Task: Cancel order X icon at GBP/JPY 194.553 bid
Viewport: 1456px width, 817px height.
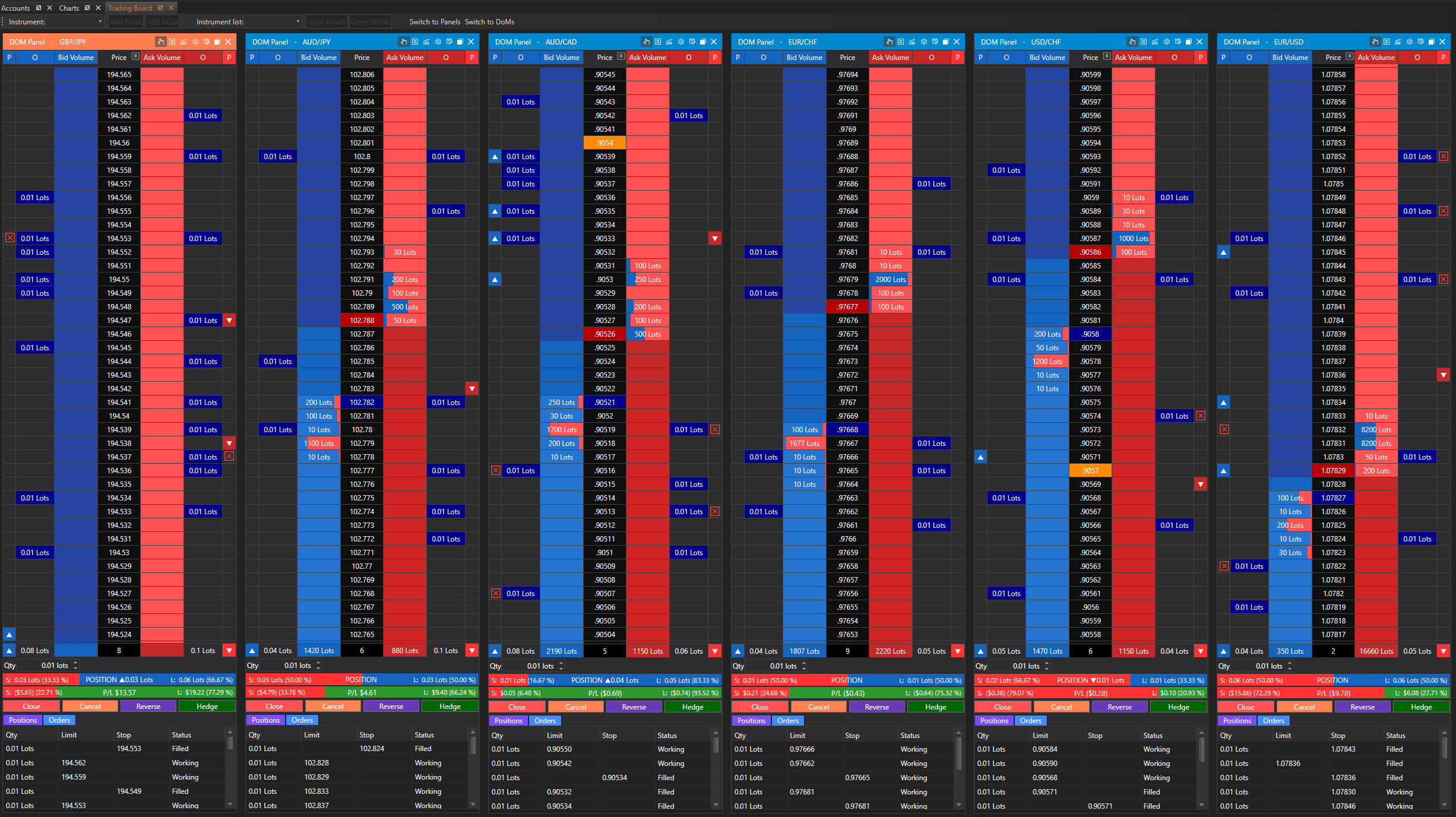Action: click(x=10, y=237)
